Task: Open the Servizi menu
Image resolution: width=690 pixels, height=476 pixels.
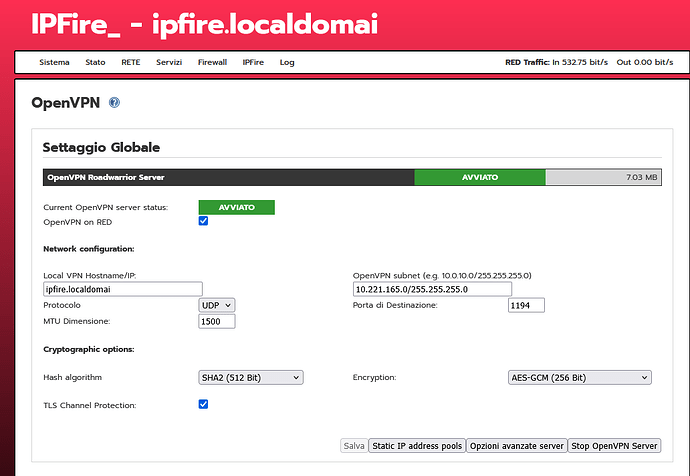Action: click(x=169, y=62)
